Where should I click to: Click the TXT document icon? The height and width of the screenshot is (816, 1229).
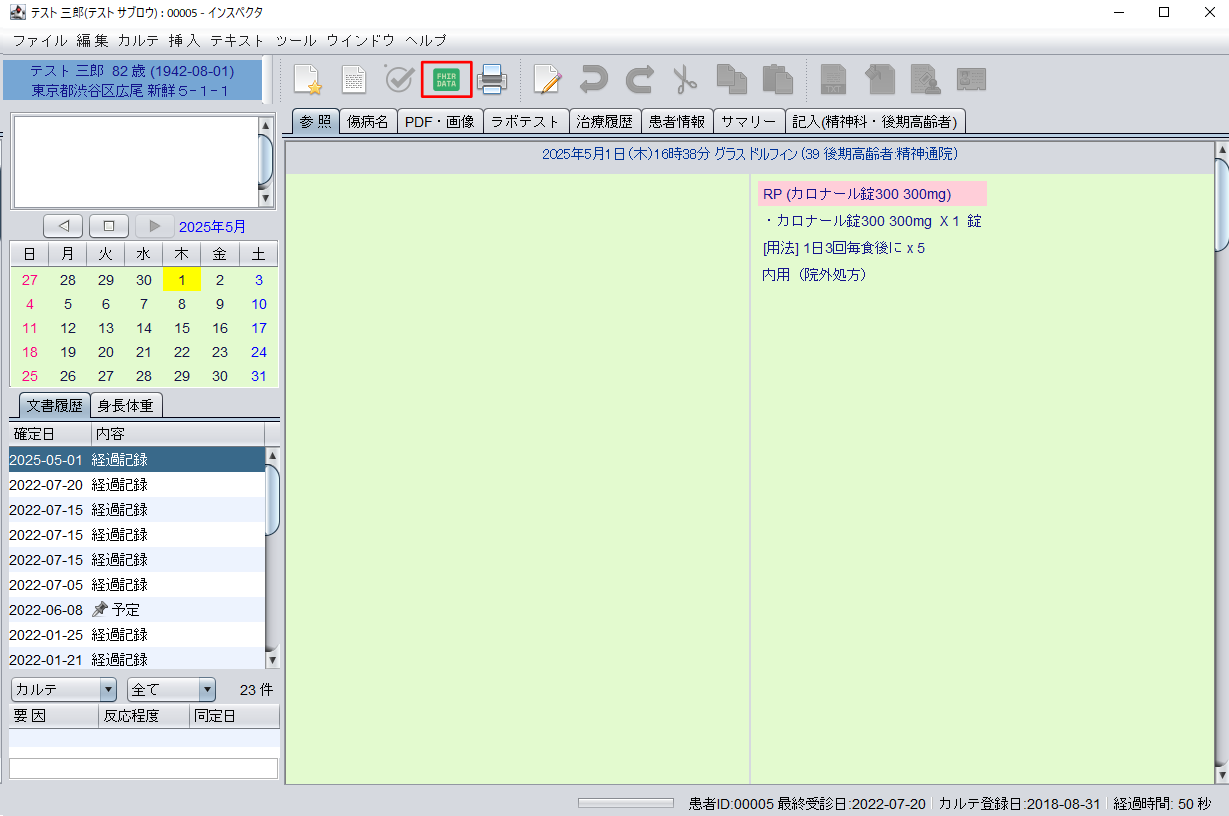(x=833, y=79)
